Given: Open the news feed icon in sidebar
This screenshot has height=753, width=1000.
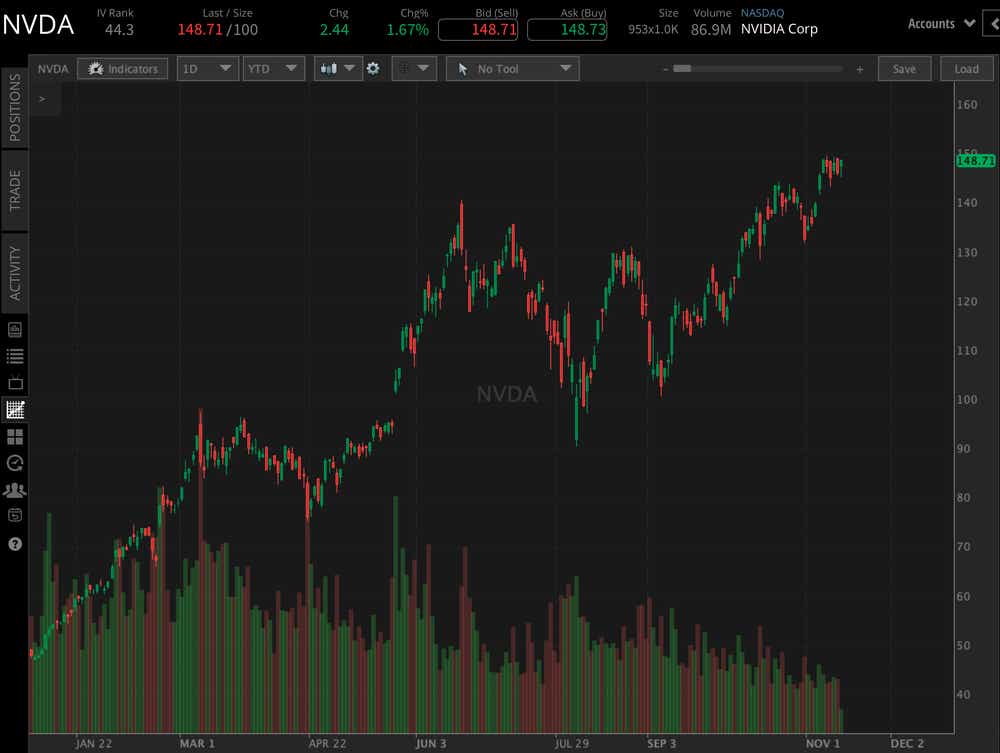Looking at the screenshot, I should point(15,328).
